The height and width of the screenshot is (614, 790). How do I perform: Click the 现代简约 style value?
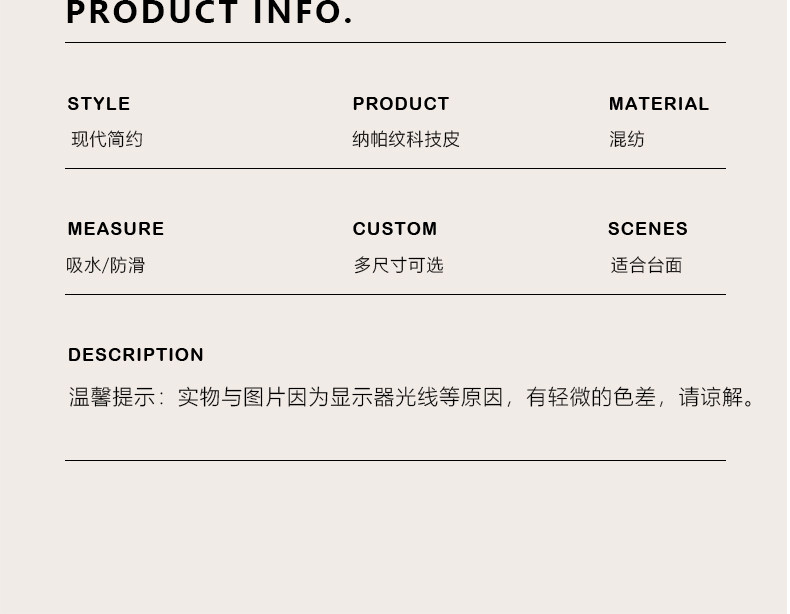tap(107, 140)
